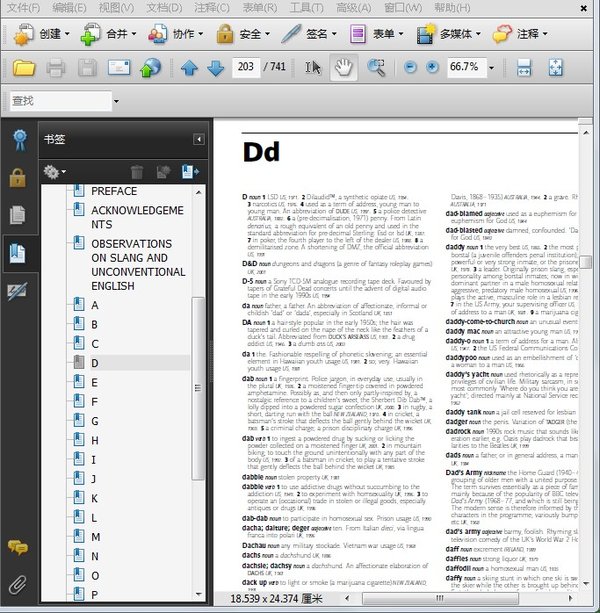600x613 pixels.
Task: Select the PREFACE bookmark
Action: (114, 191)
